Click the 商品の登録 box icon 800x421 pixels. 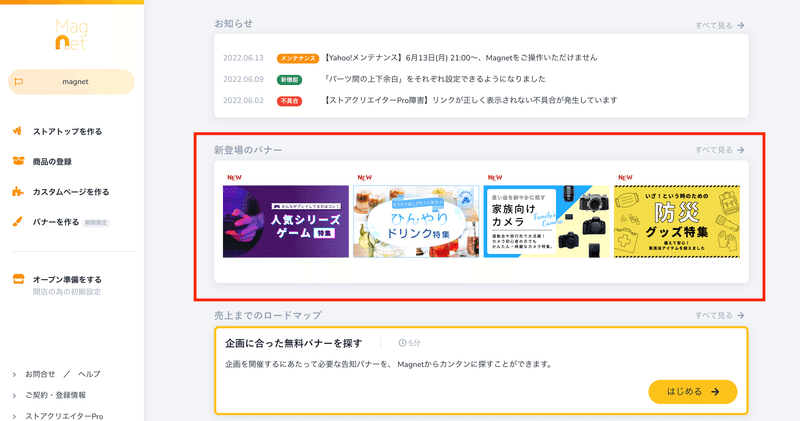pos(18,161)
